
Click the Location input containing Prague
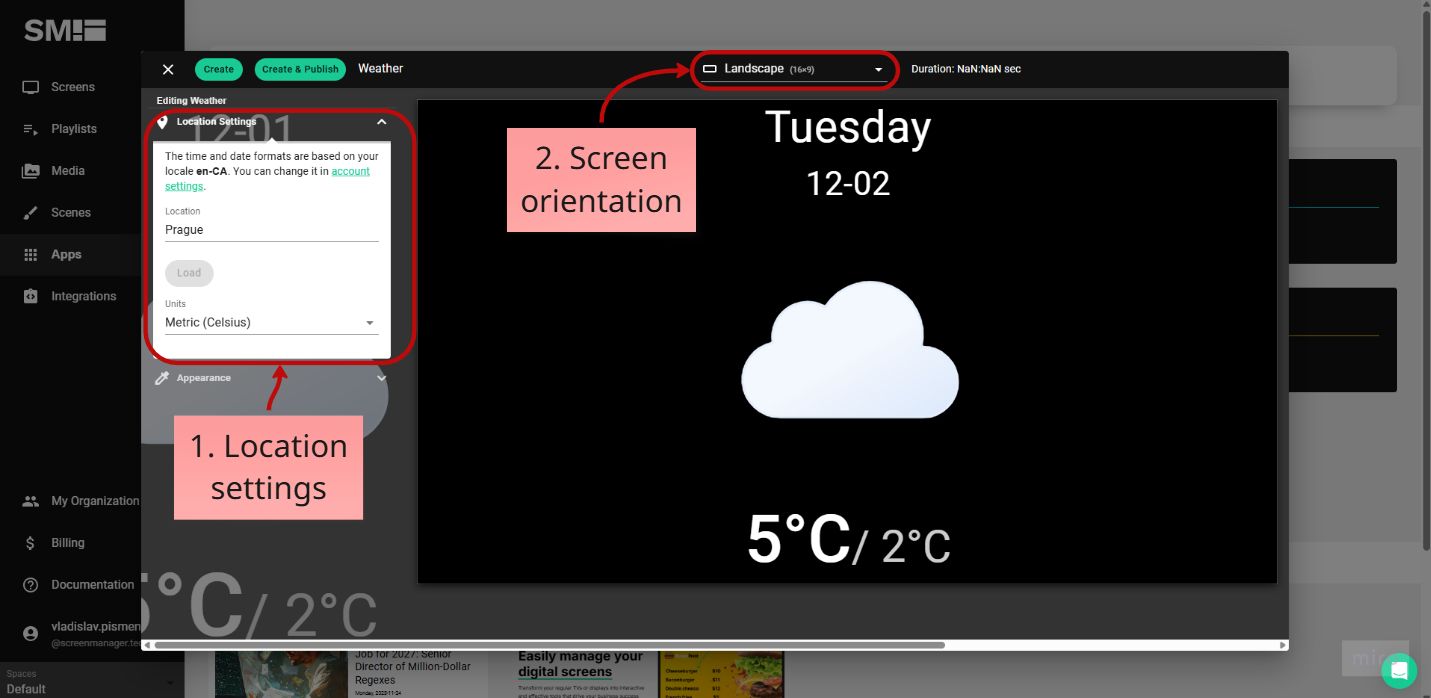coord(271,229)
